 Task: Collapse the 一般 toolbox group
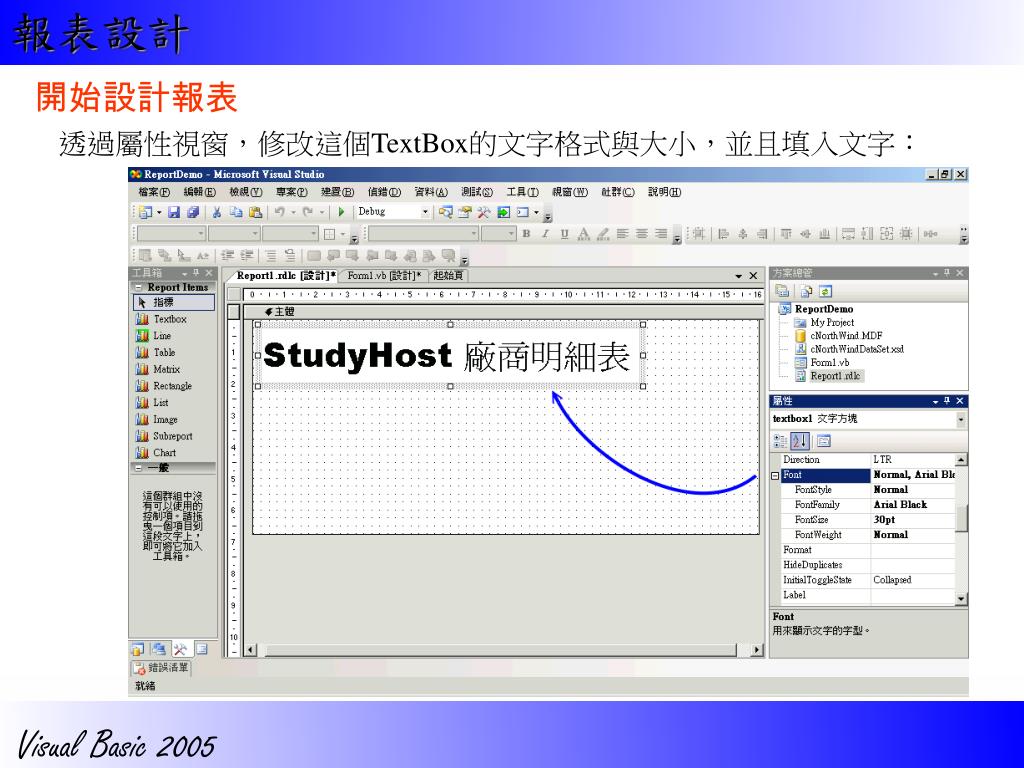pos(138,468)
